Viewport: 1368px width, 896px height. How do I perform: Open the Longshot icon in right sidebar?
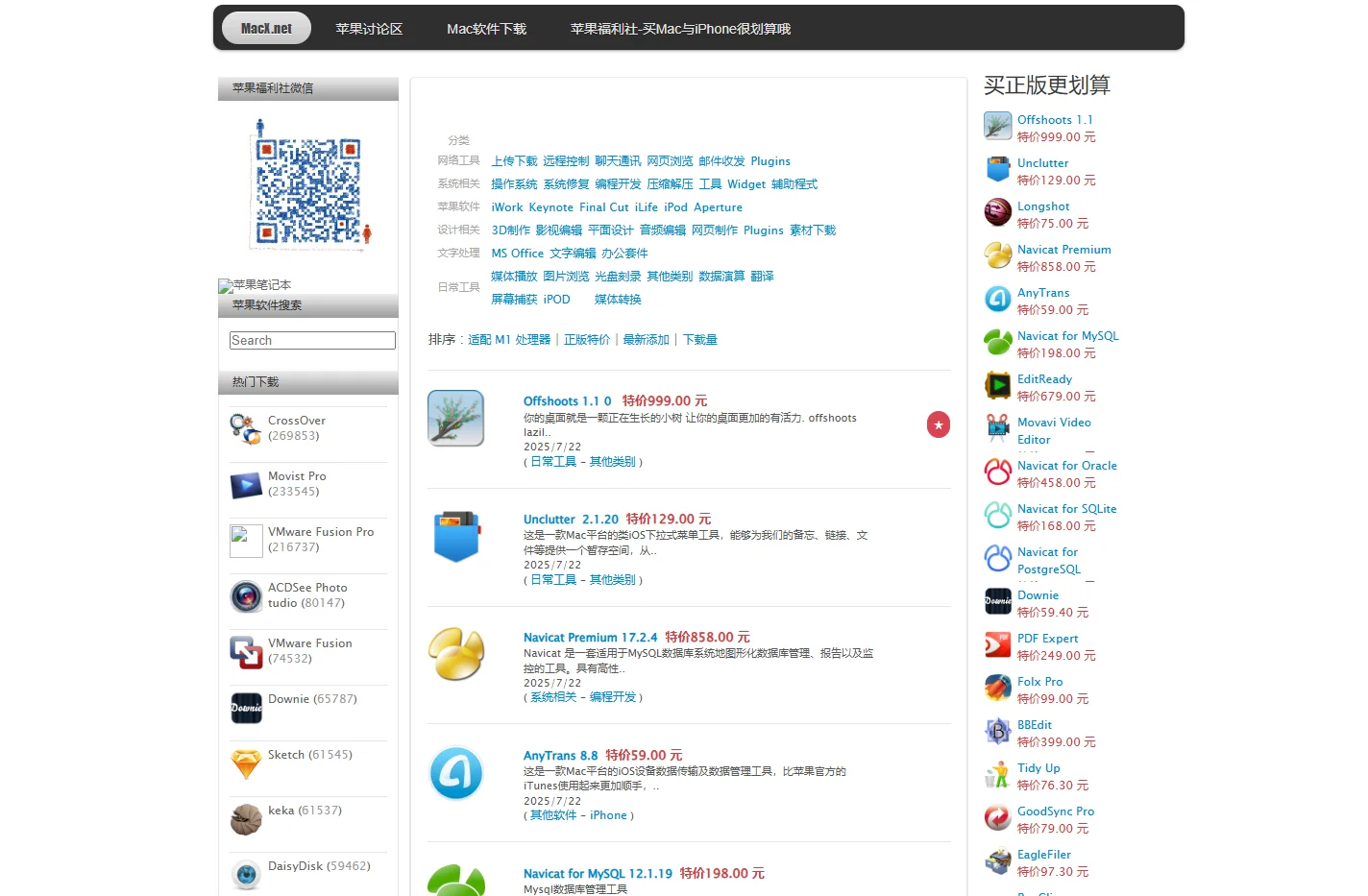[x=998, y=212]
